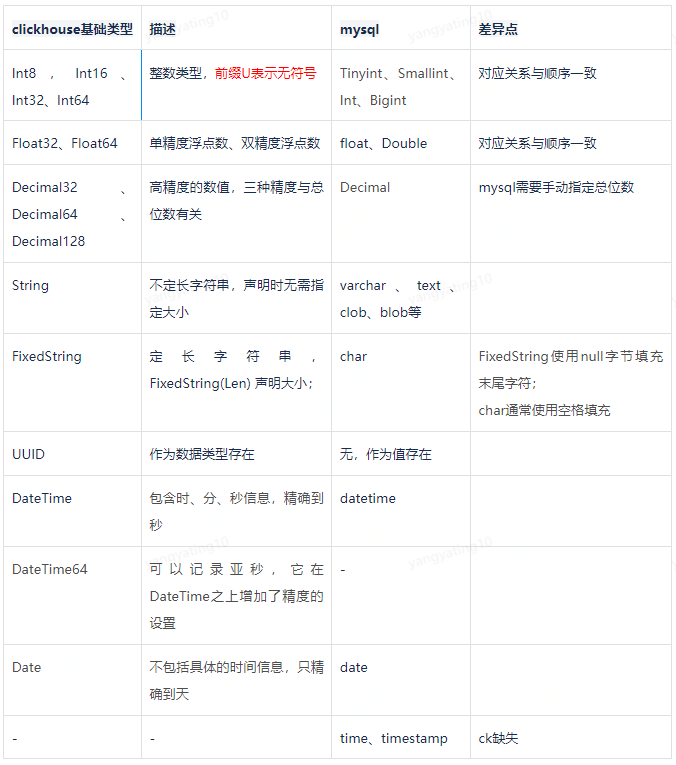Image resolution: width=676 pixels, height=765 pixels.
Task: Select the mysql 'datetime' cell
Action: click(x=400, y=511)
